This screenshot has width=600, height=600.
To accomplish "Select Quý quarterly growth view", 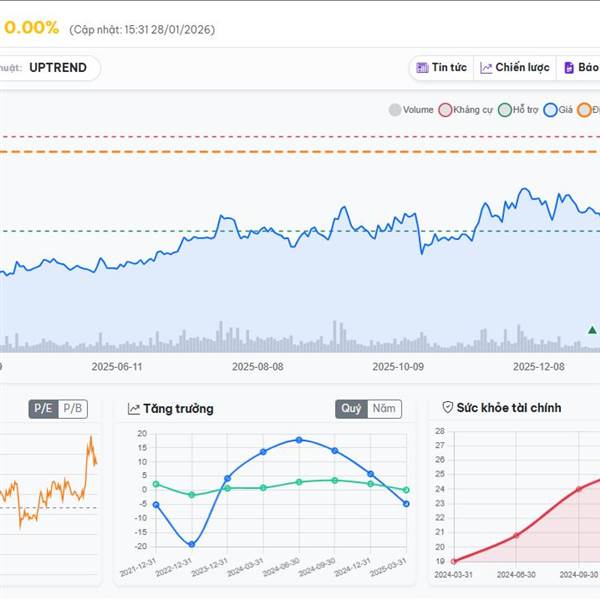I will click(x=351, y=408).
